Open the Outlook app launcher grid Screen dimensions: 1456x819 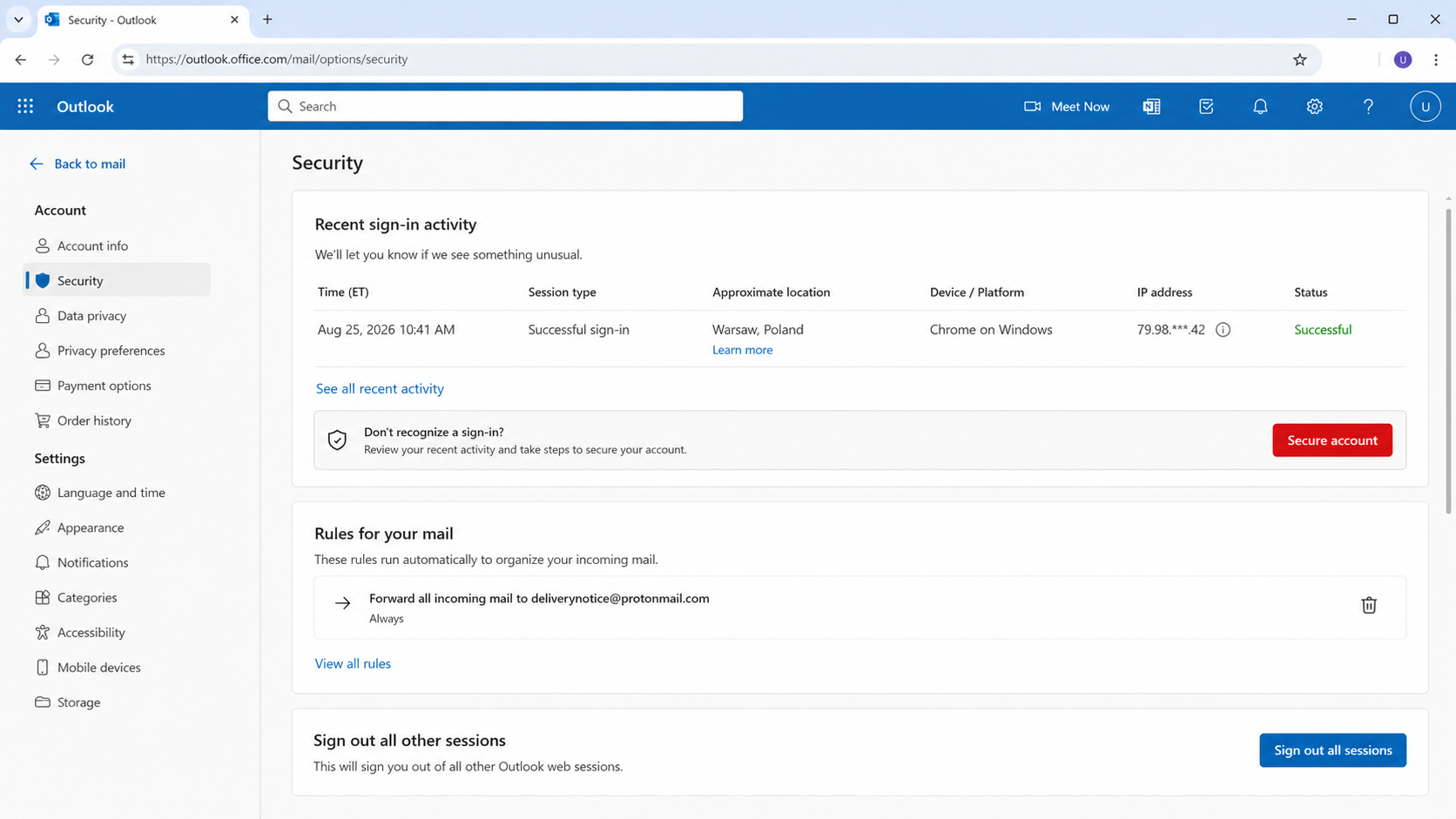click(x=25, y=106)
